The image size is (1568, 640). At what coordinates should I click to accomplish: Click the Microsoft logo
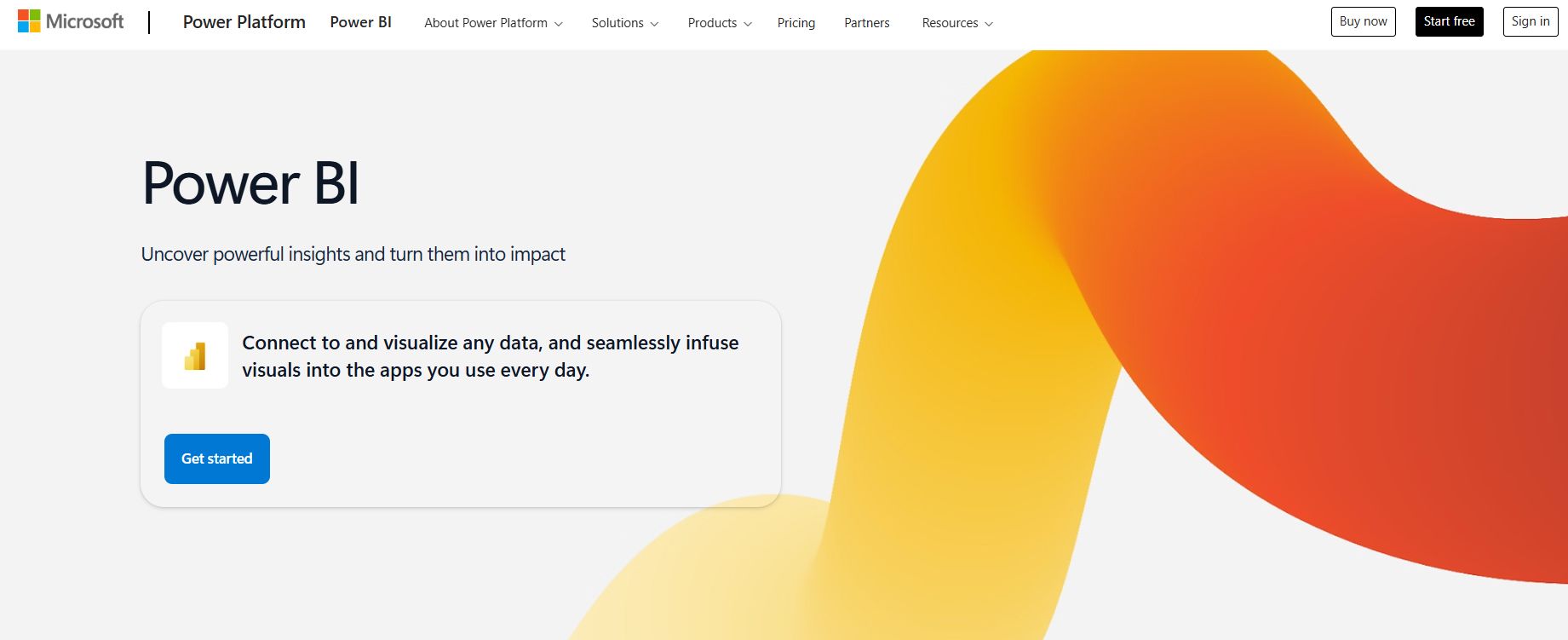coord(71,21)
